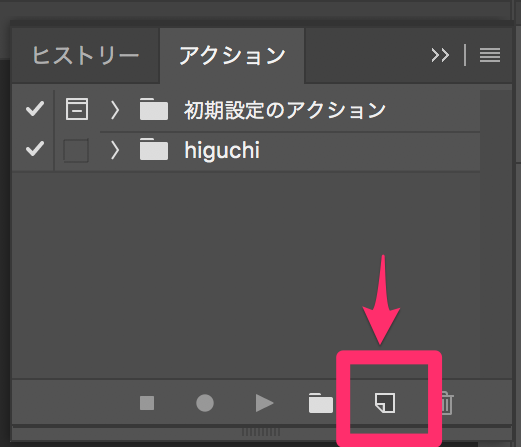Enable dialog toggle box for higuchi
This screenshot has width=521, height=447.
coord(76,151)
